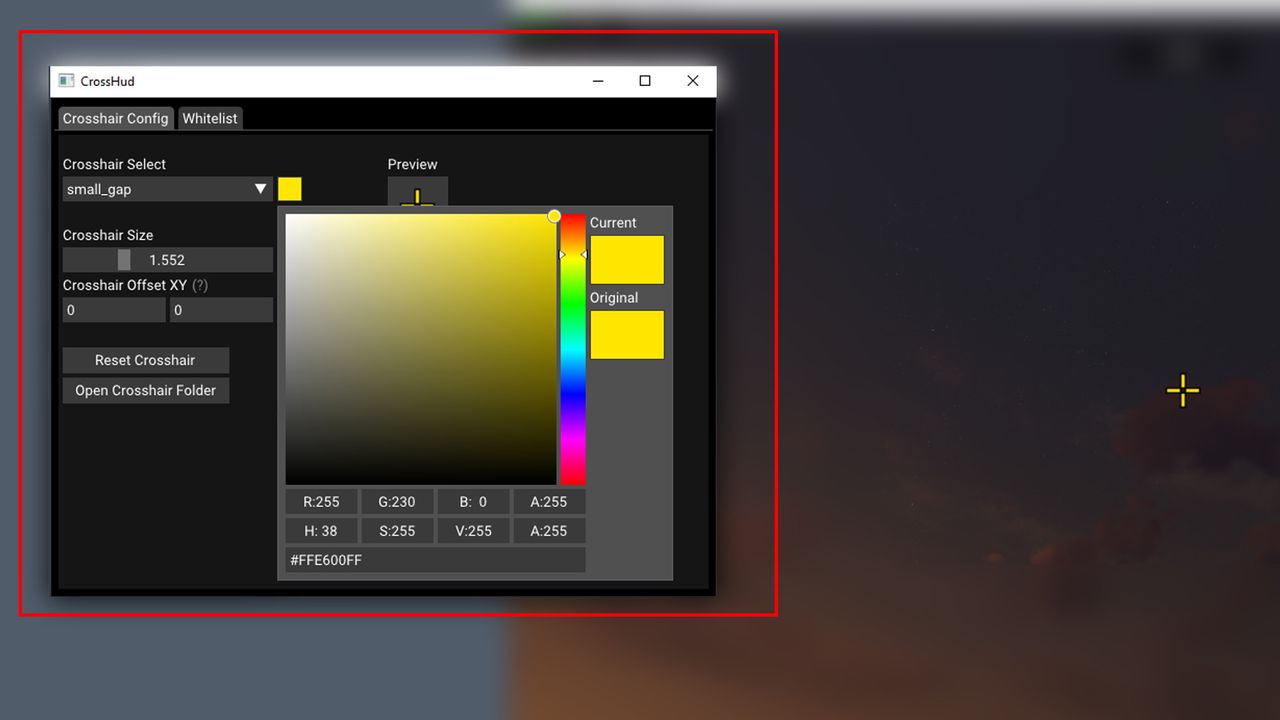Click the Crosshair Size slider
Image resolution: width=1280 pixels, height=720 pixels.
pyautogui.click(x=168, y=260)
